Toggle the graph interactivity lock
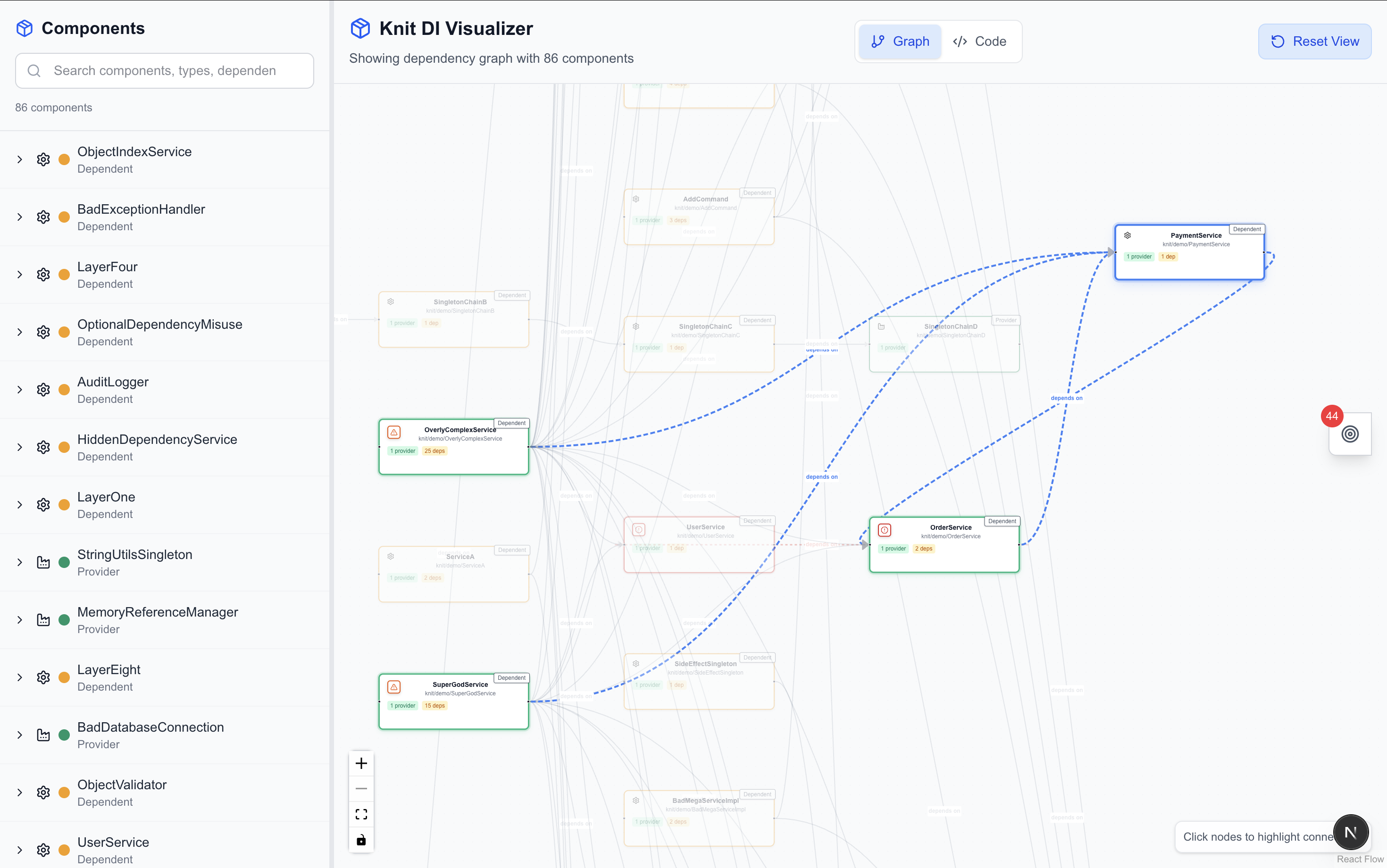This screenshot has height=868, width=1387. 361,841
